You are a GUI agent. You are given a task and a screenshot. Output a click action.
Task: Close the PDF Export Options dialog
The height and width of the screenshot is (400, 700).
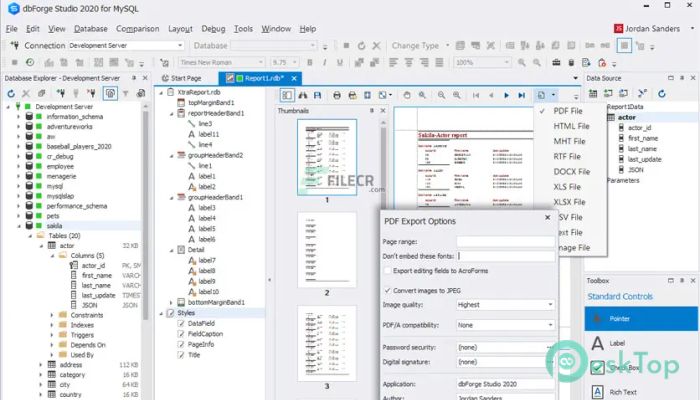(547, 217)
